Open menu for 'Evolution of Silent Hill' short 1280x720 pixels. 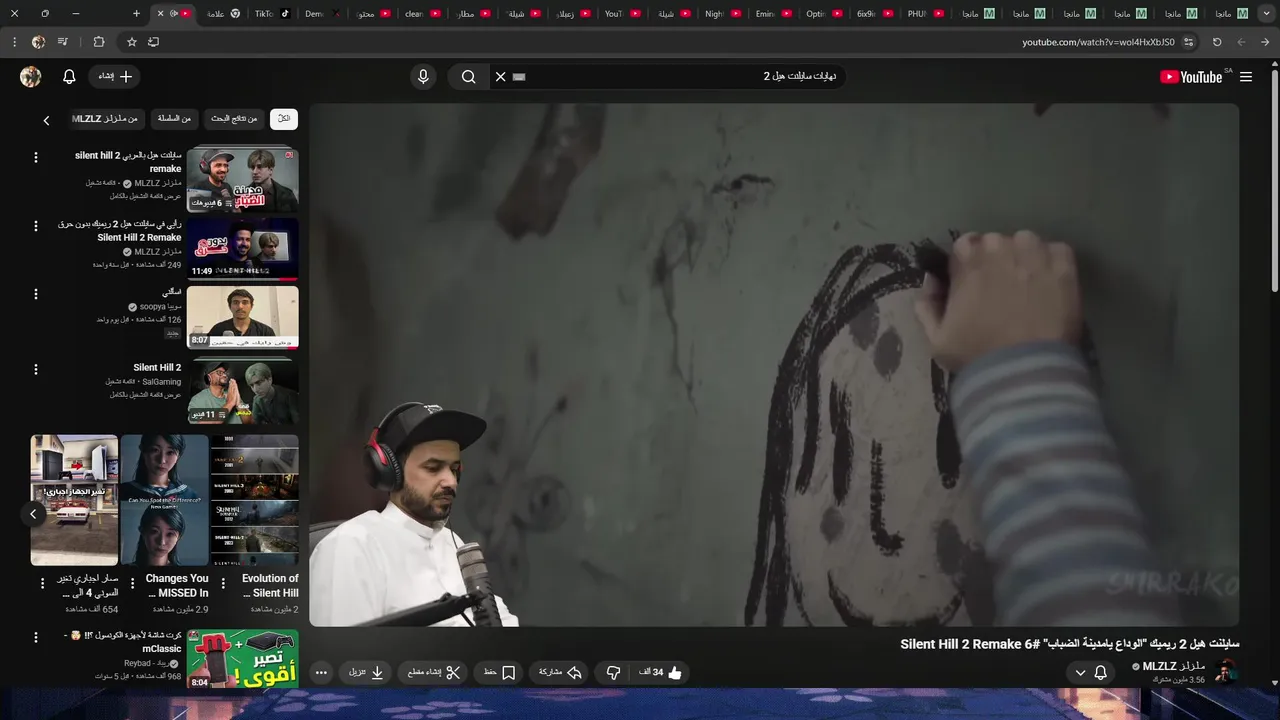pyautogui.click(x=223, y=583)
